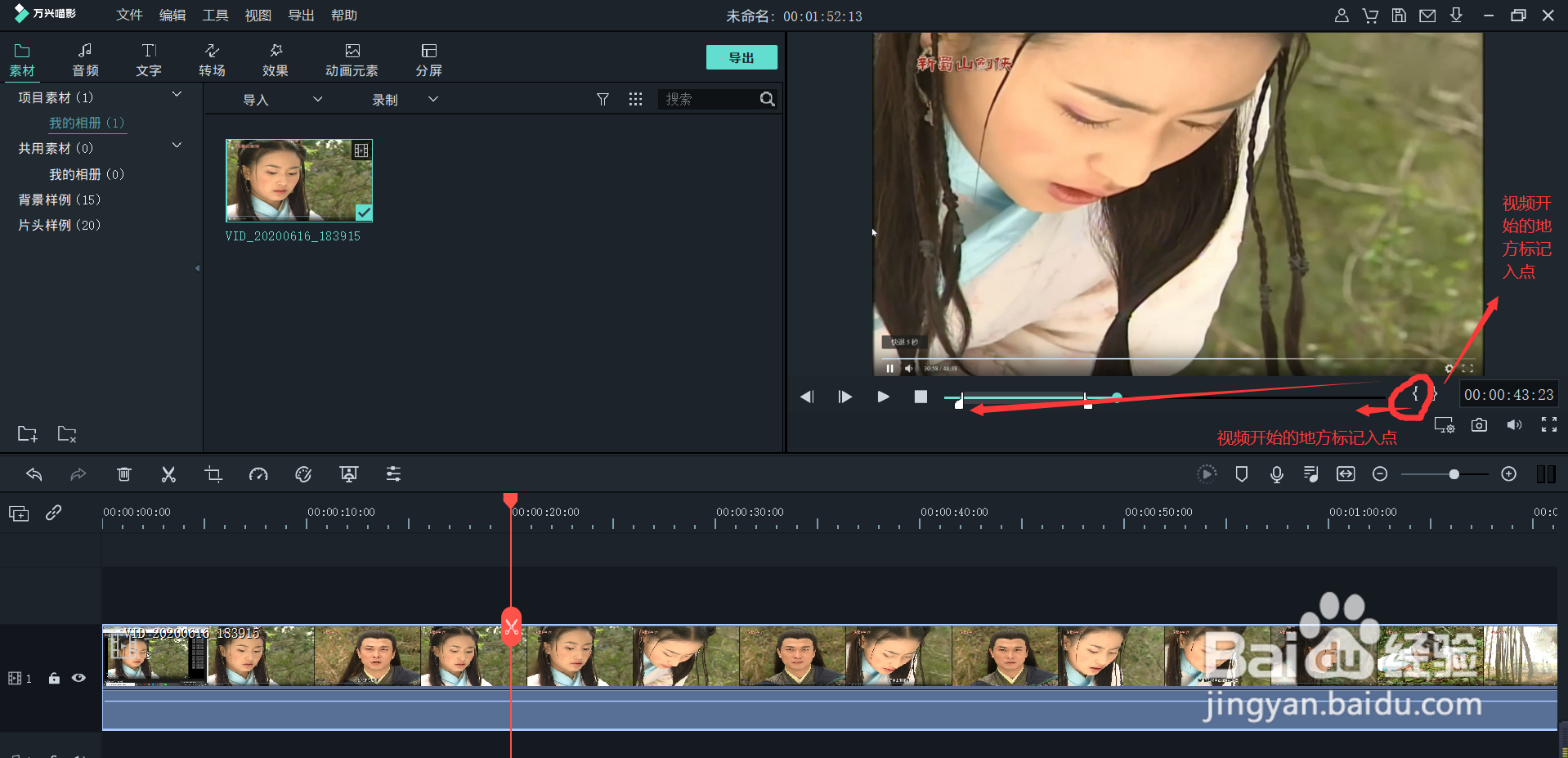Image resolution: width=1568 pixels, height=758 pixels.
Task: Play the preview video
Action: point(883,397)
